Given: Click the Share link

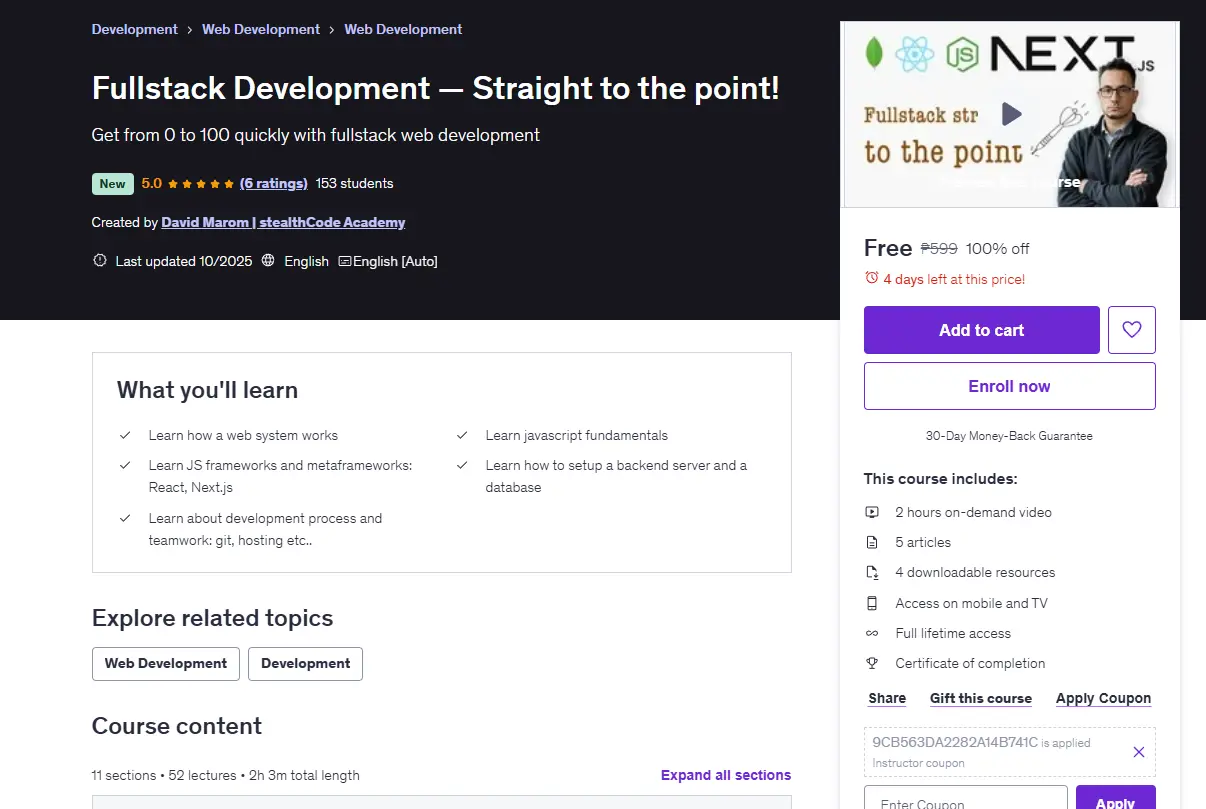Looking at the screenshot, I should pyautogui.click(x=887, y=698).
